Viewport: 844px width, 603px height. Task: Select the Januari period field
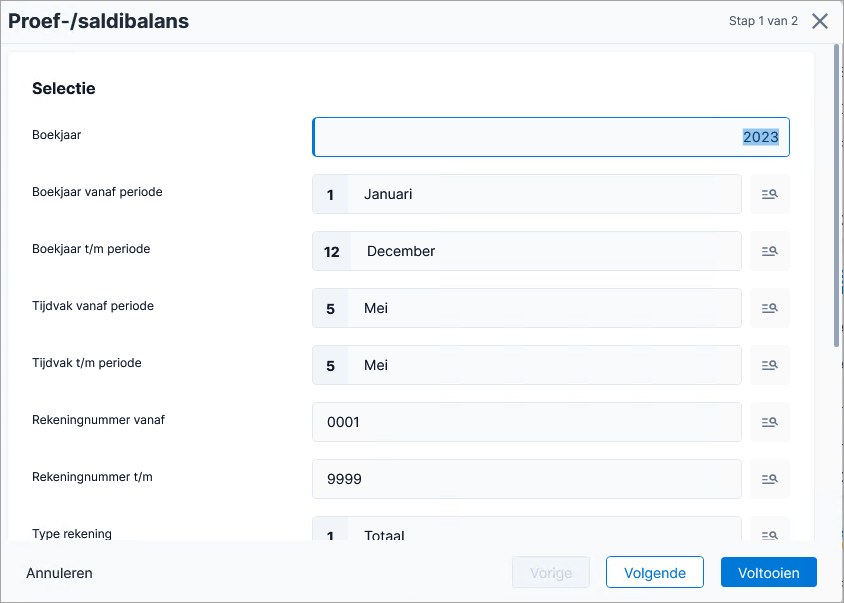pyautogui.click(x=527, y=194)
